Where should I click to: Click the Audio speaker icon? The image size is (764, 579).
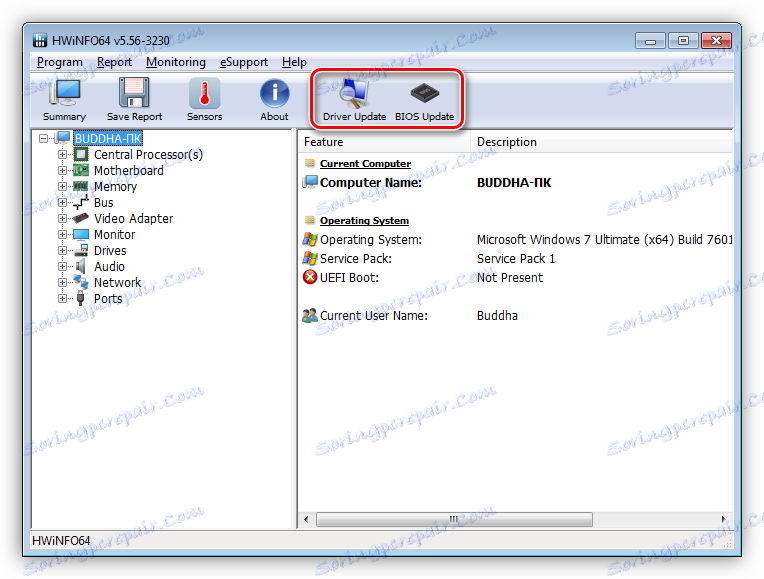(x=81, y=266)
